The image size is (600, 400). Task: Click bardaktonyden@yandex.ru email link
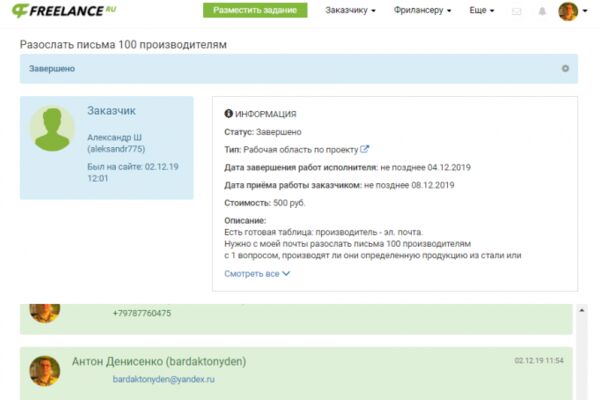point(163,379)
